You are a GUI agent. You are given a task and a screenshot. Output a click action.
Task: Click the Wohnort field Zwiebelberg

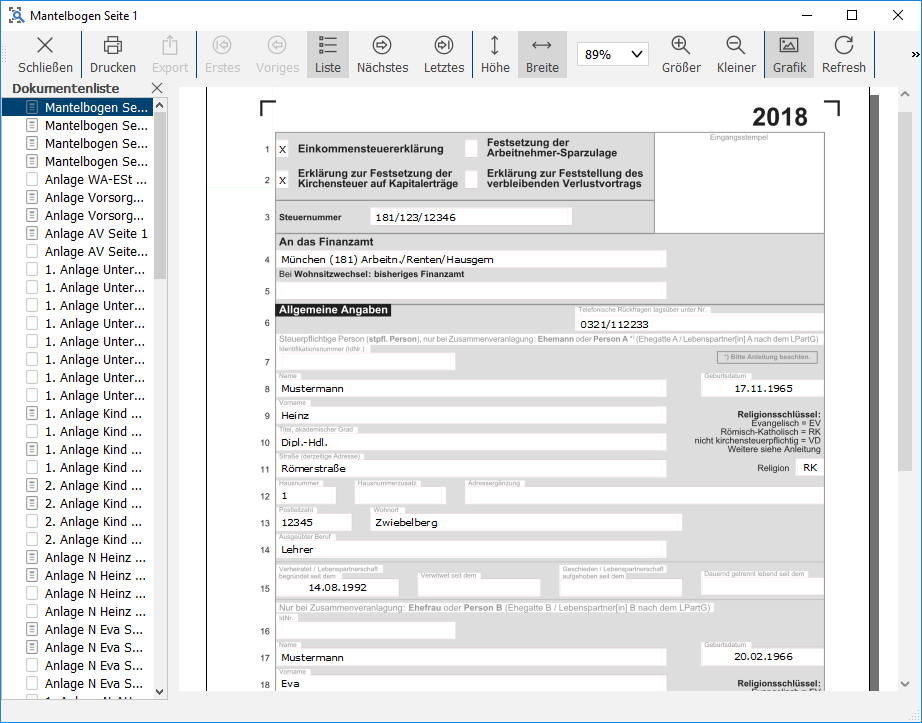(x=526, y=523)
